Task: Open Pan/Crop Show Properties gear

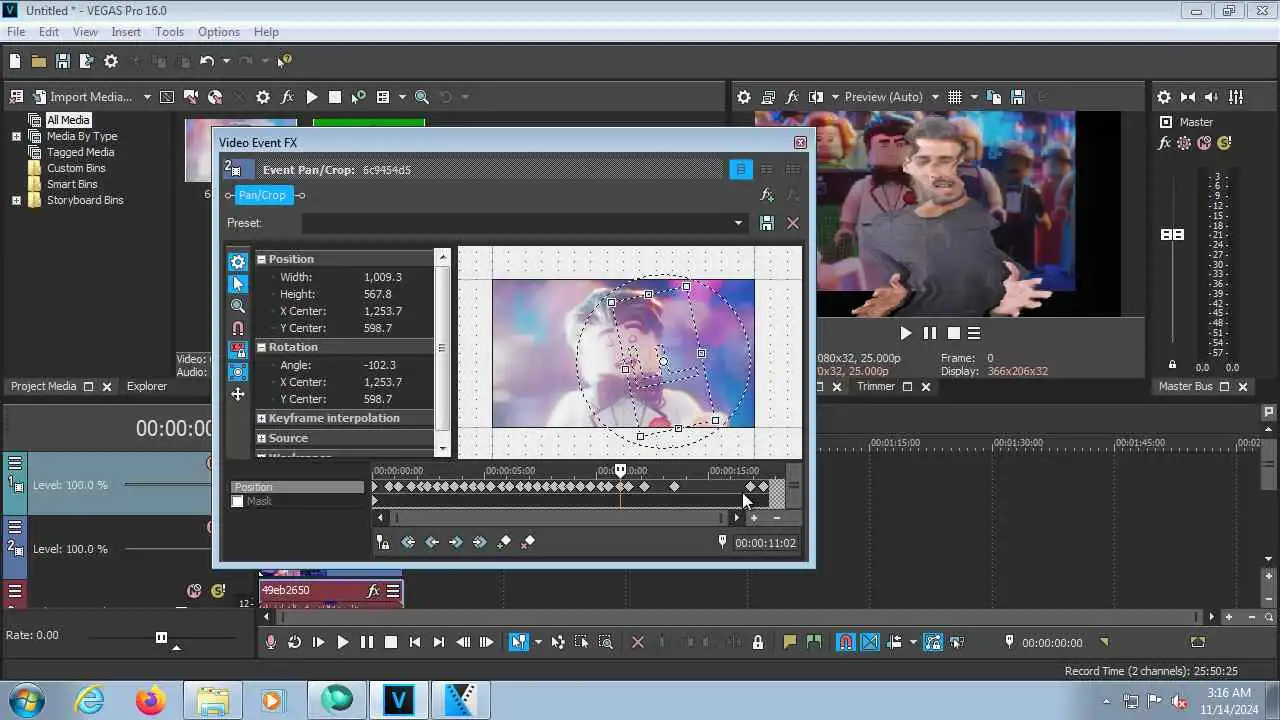Action: point(238,262)
